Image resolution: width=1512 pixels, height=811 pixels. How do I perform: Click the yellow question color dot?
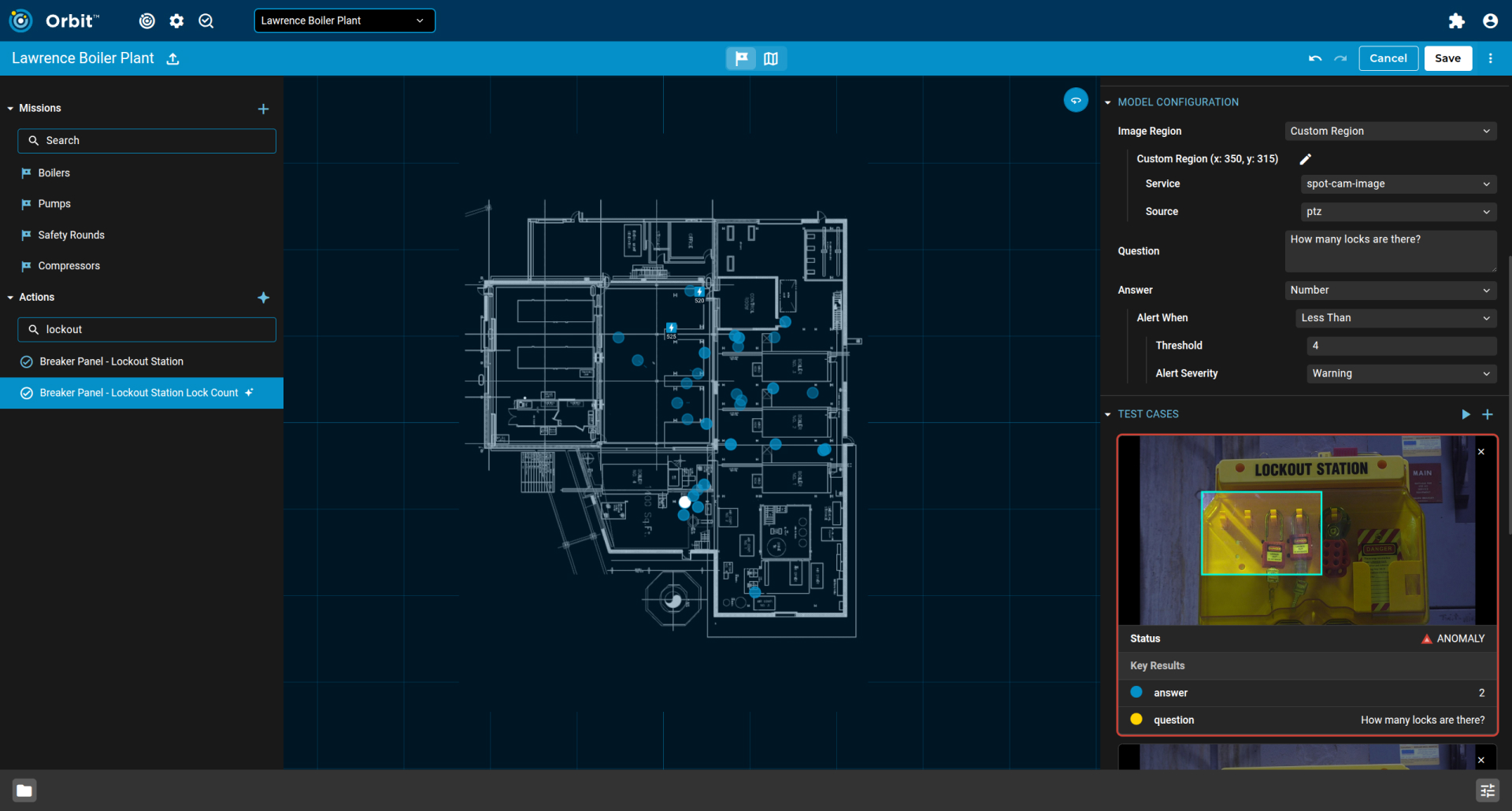(1136, 719)
